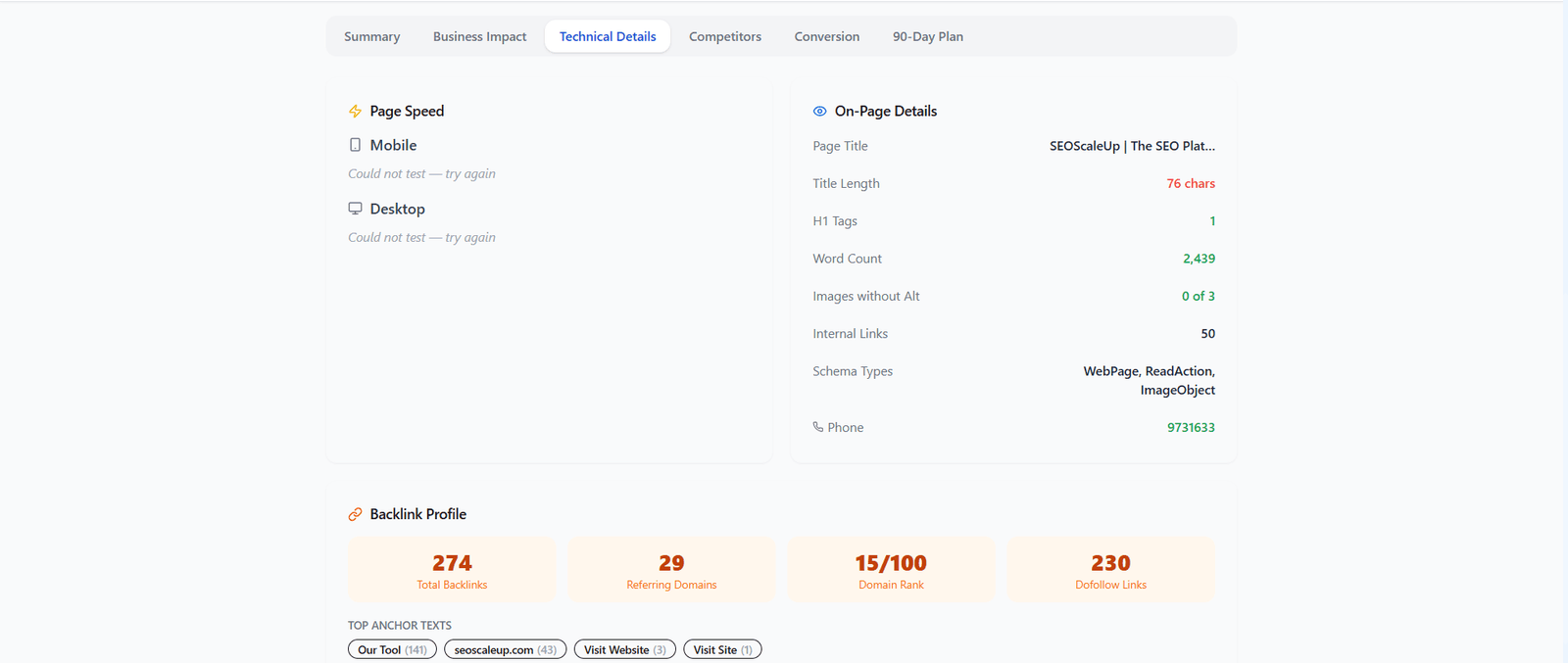Click the phone handset icon
This screenshot has height=663, width=1568.
(x=818, y=427)
